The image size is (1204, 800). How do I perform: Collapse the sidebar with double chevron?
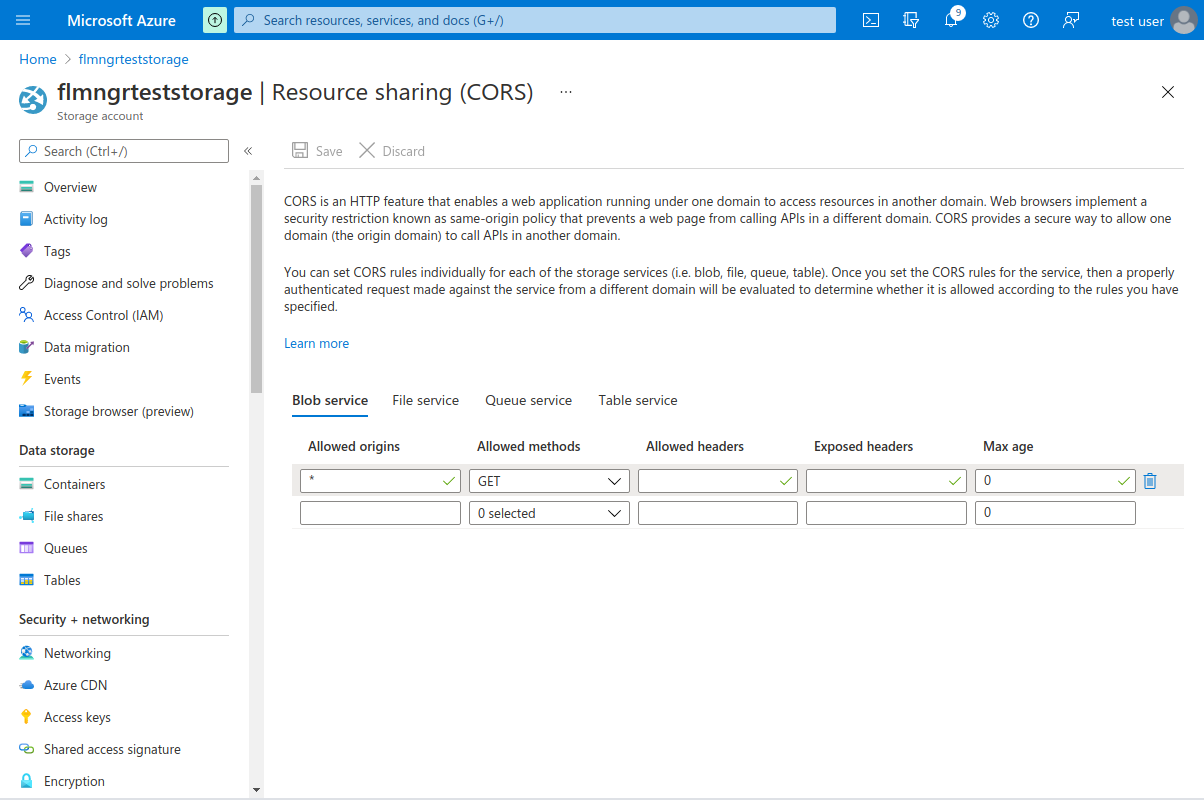click(248, 151)
